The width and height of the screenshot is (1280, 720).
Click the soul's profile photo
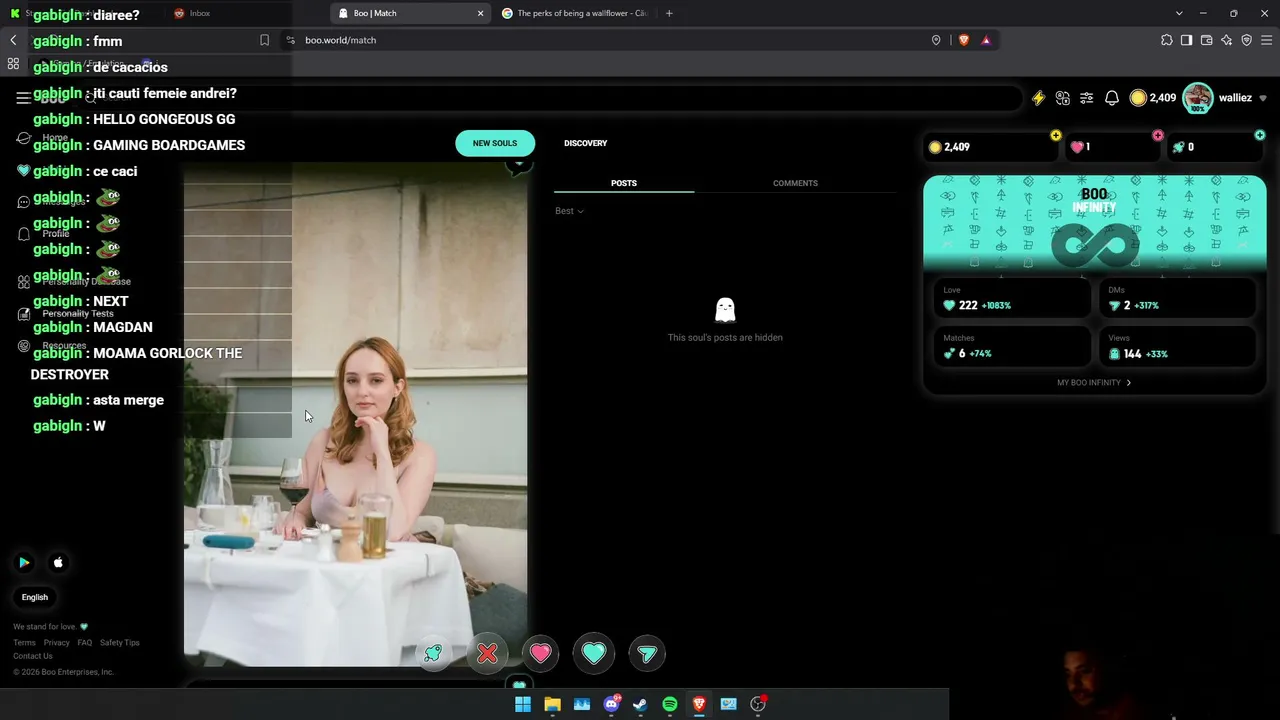[x=355, y=414]
